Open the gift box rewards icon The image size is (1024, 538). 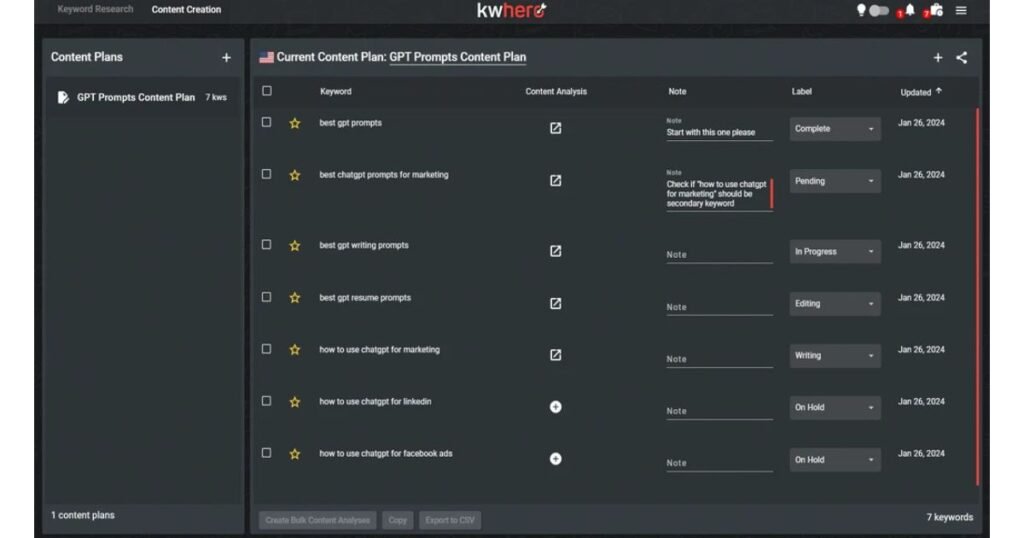click(x=936, y=10)
